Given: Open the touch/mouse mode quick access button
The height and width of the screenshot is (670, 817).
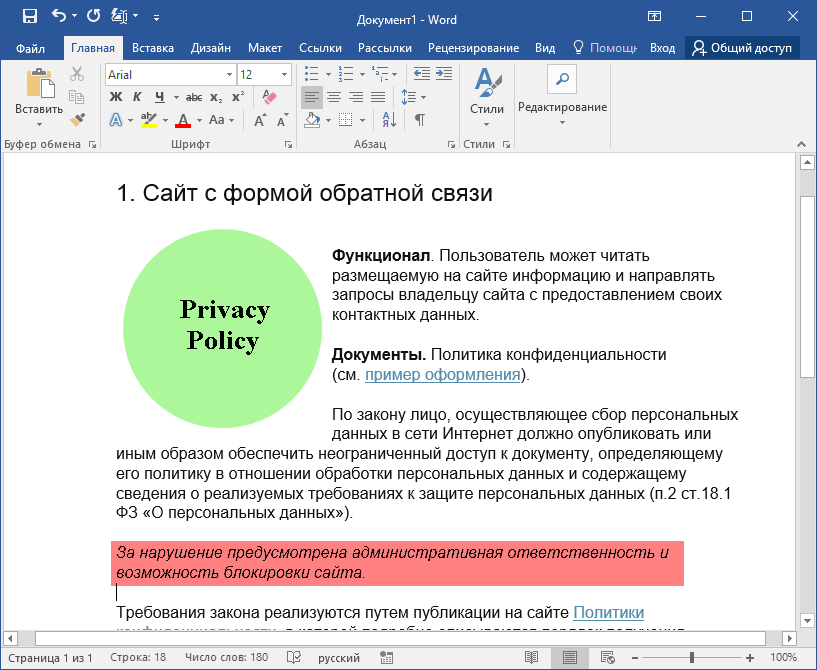Looking at the screenshot, I should pos(119,16).
